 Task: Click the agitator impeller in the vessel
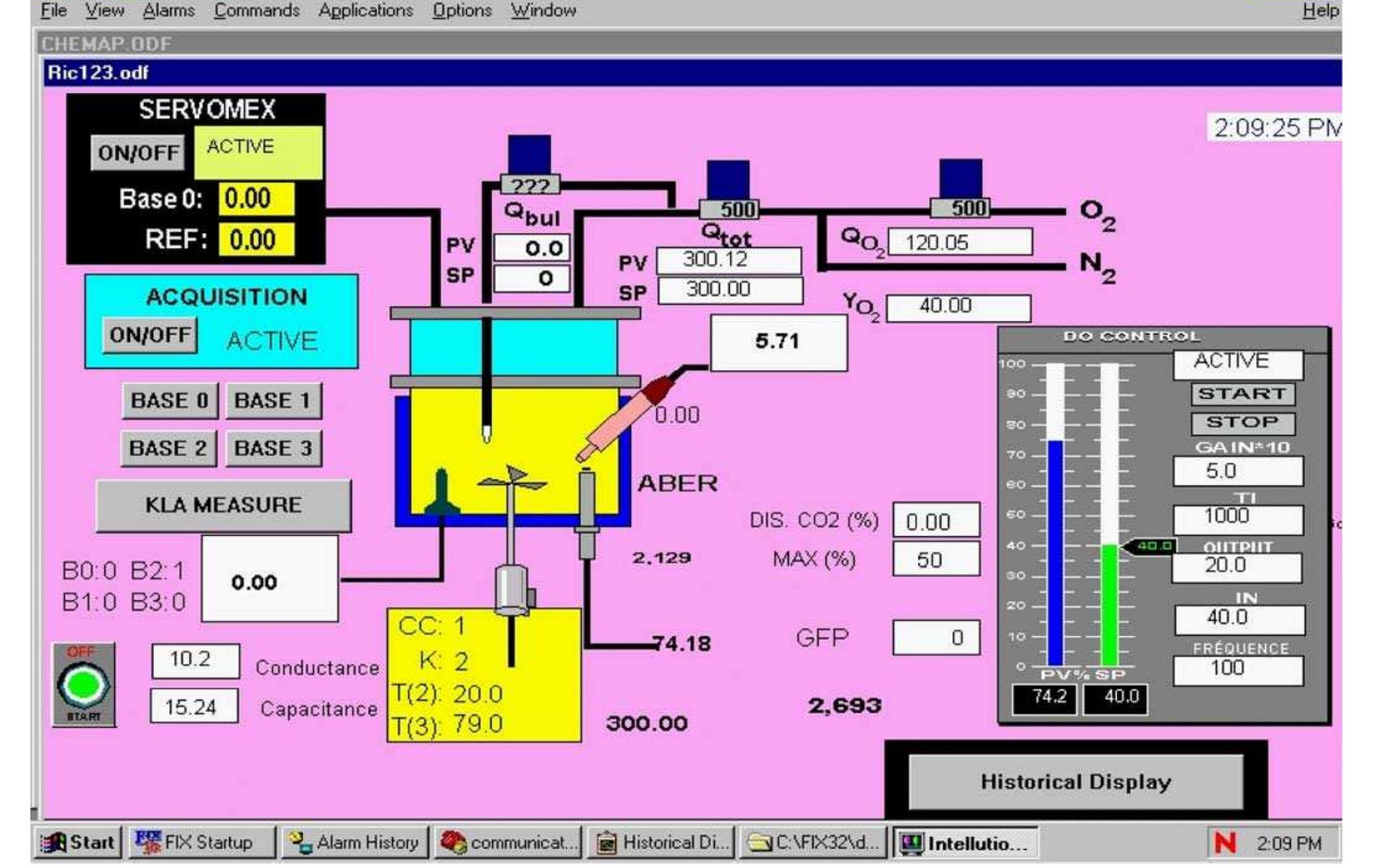coord(513,481)
